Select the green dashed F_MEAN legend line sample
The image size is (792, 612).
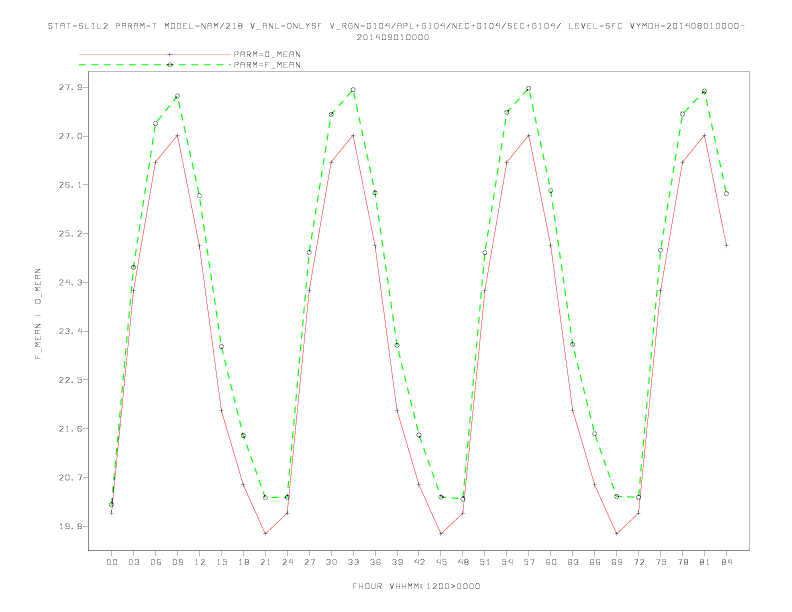tap(155, 65)
